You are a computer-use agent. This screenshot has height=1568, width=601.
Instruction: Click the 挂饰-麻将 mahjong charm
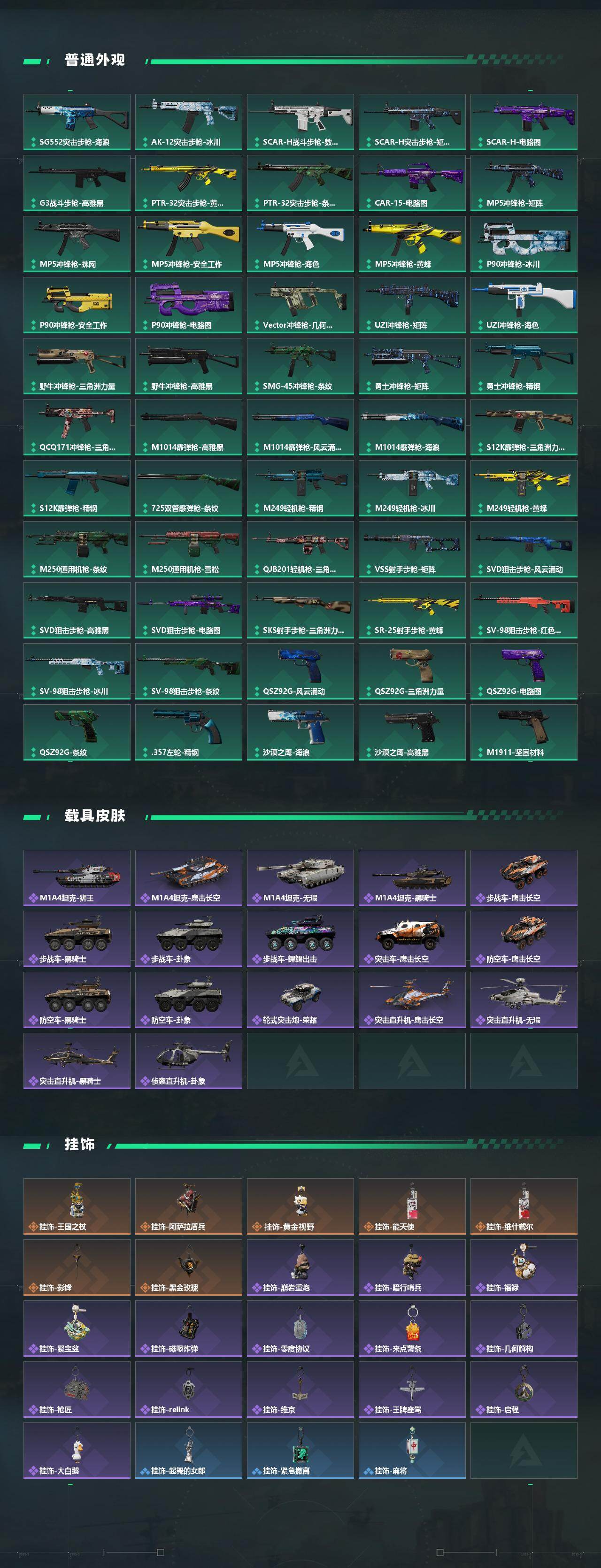[412, 1451]
